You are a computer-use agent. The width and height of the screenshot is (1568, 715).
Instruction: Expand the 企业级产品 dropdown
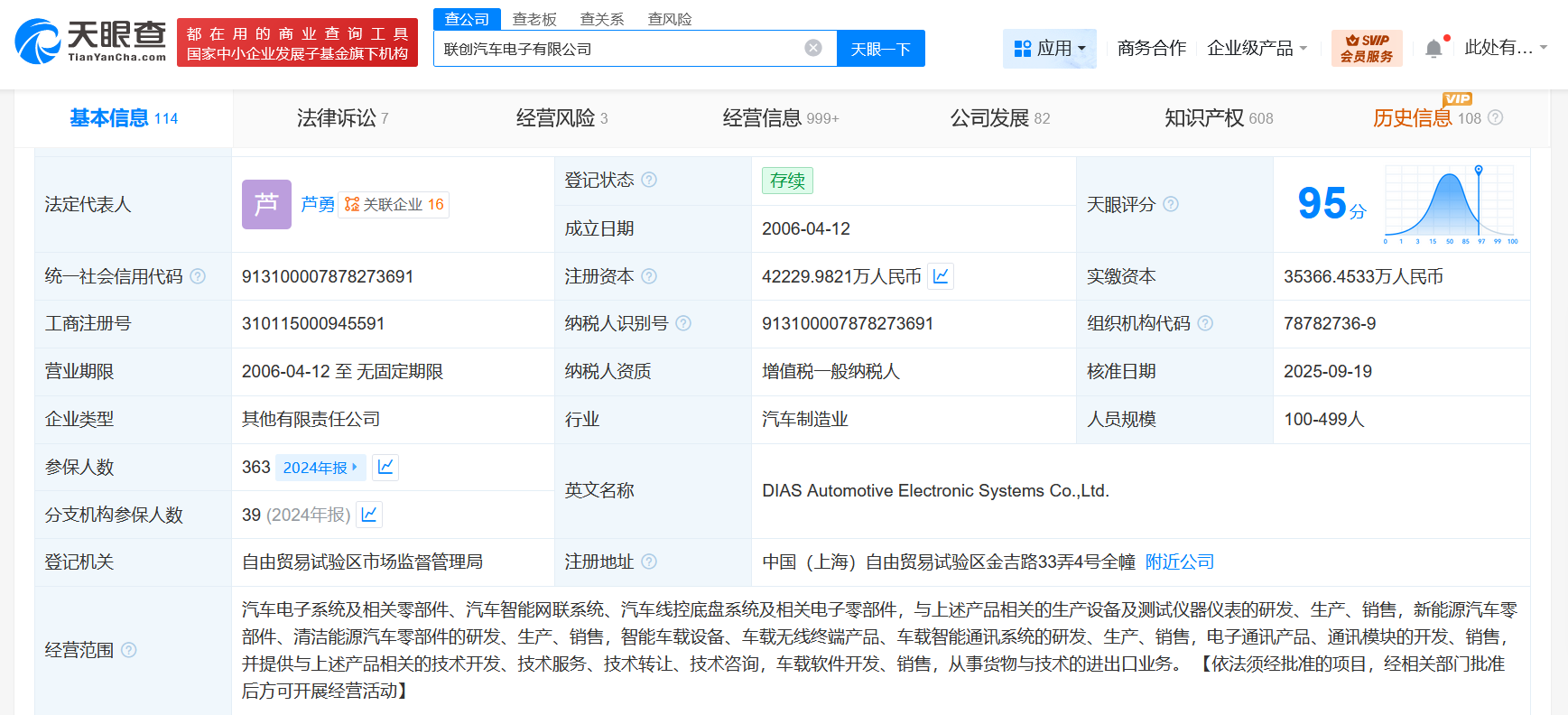1257,49
